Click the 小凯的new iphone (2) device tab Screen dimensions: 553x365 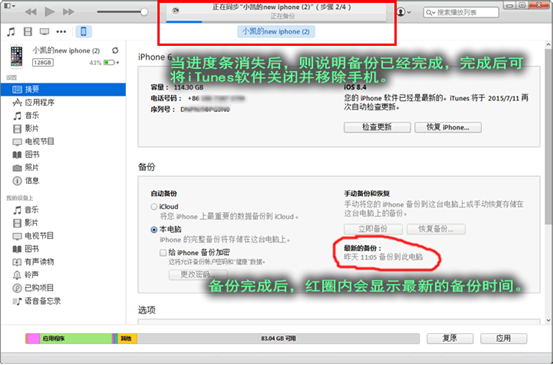276,32
